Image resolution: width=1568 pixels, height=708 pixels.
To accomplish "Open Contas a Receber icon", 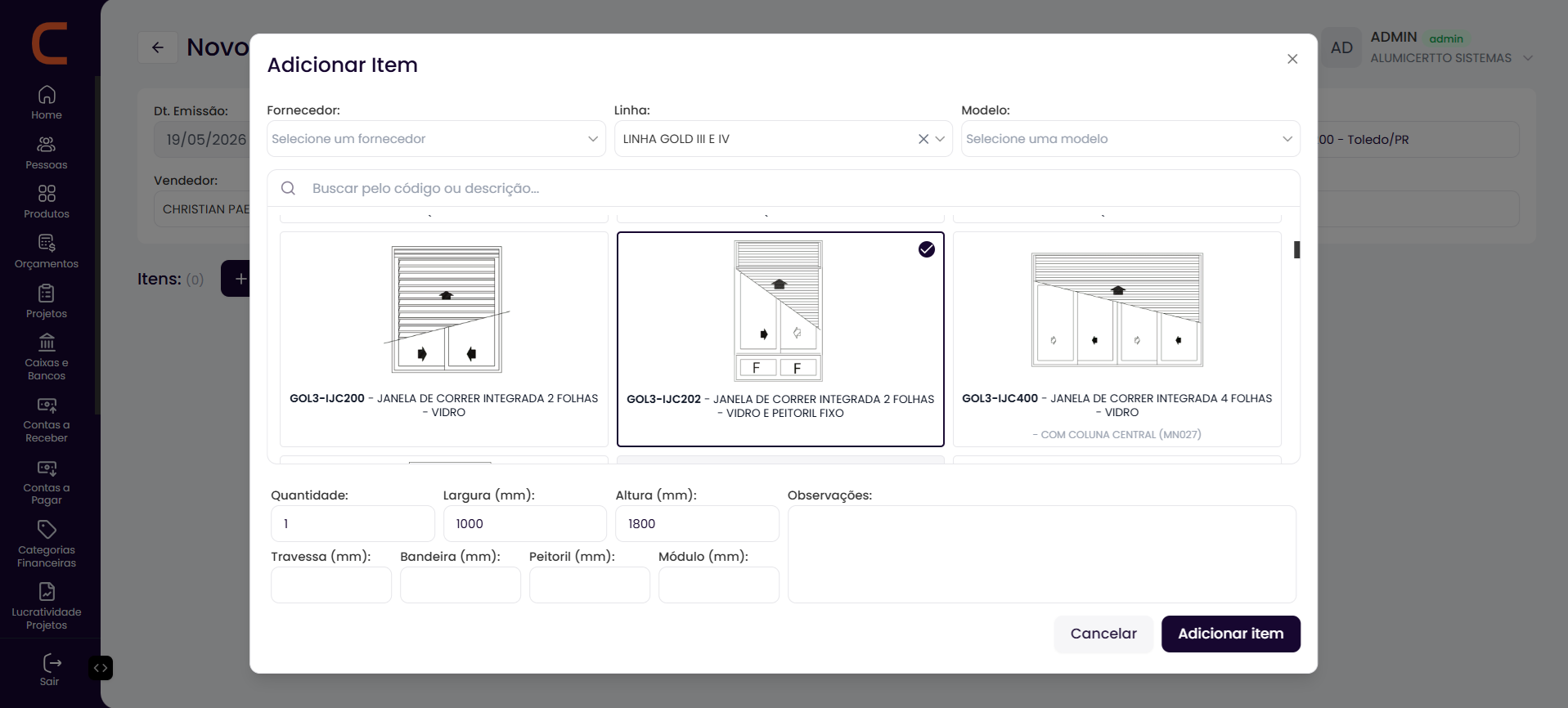I will coord(47,405).
